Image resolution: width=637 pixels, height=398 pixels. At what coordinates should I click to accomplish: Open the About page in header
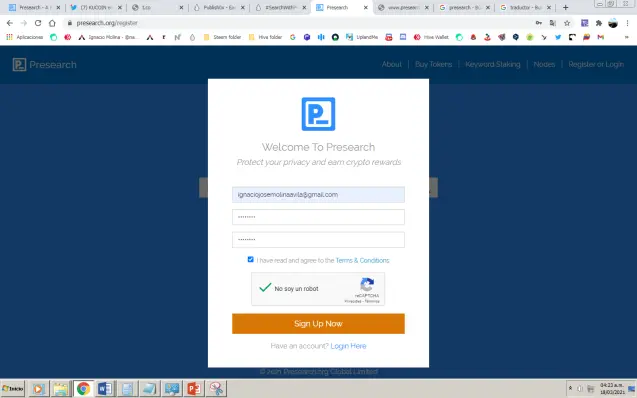392,64
